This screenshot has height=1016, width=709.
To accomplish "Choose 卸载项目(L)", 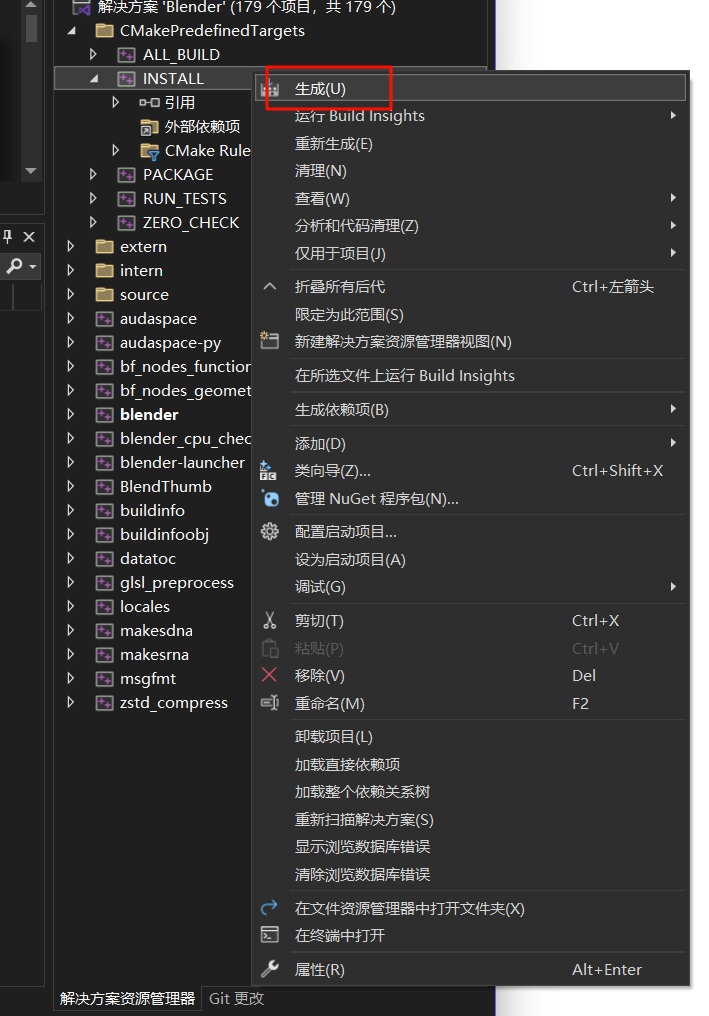I will click(471, 737).
